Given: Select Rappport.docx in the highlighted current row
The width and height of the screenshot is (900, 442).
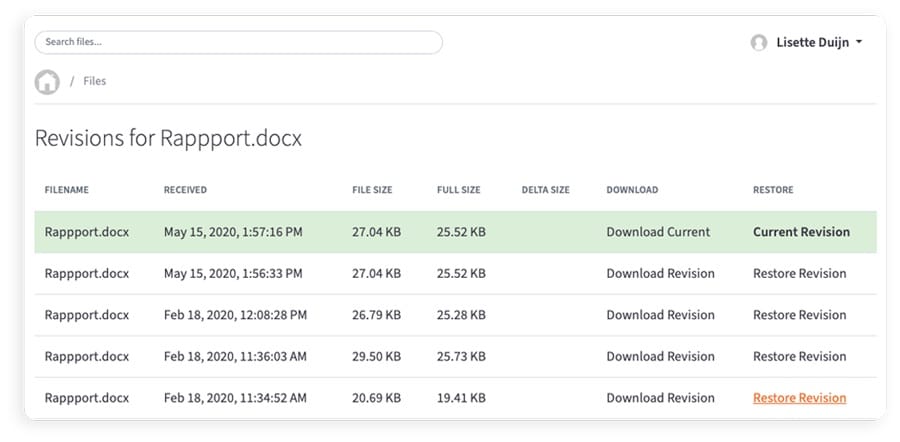Looking at the screenshot, I should [87, 232].
